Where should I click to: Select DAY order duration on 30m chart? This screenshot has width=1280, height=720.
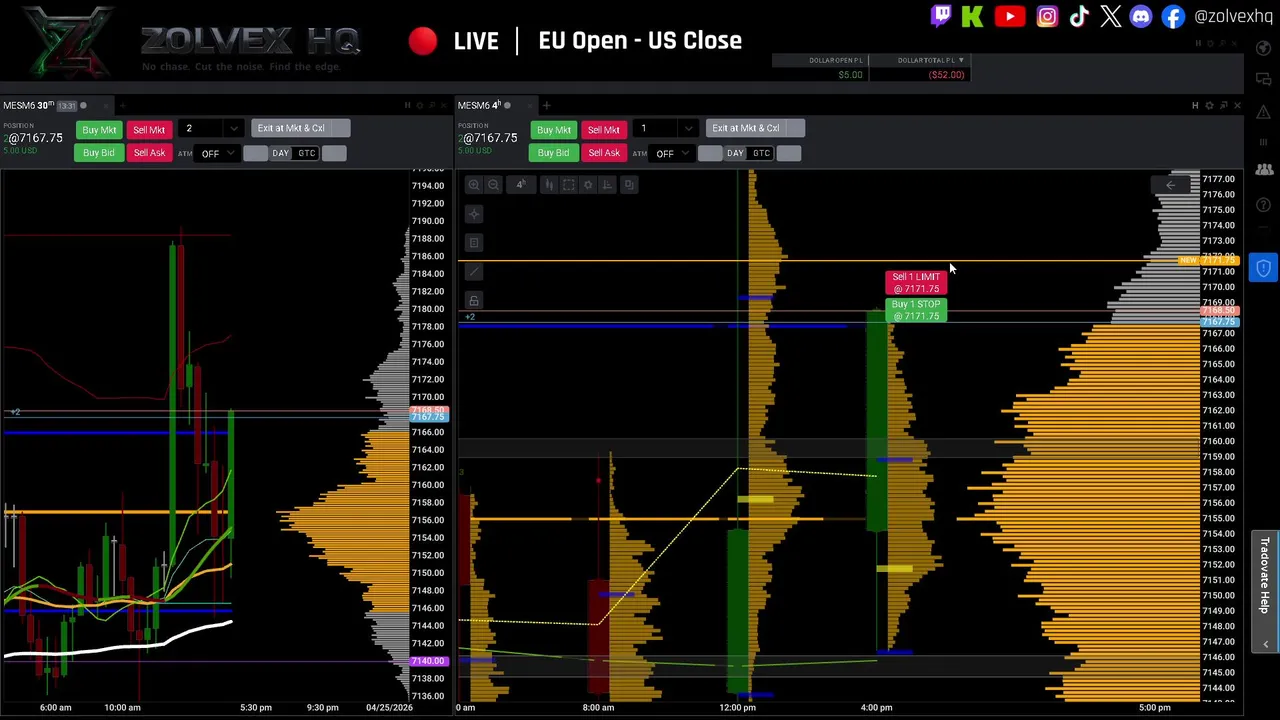(280, 153)
